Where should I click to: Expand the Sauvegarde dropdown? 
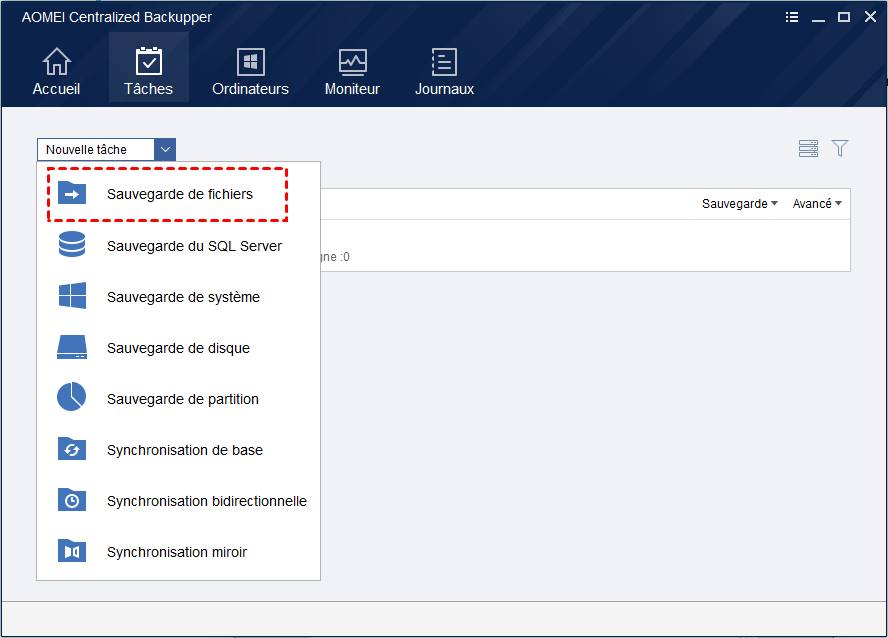click(740, 204)
